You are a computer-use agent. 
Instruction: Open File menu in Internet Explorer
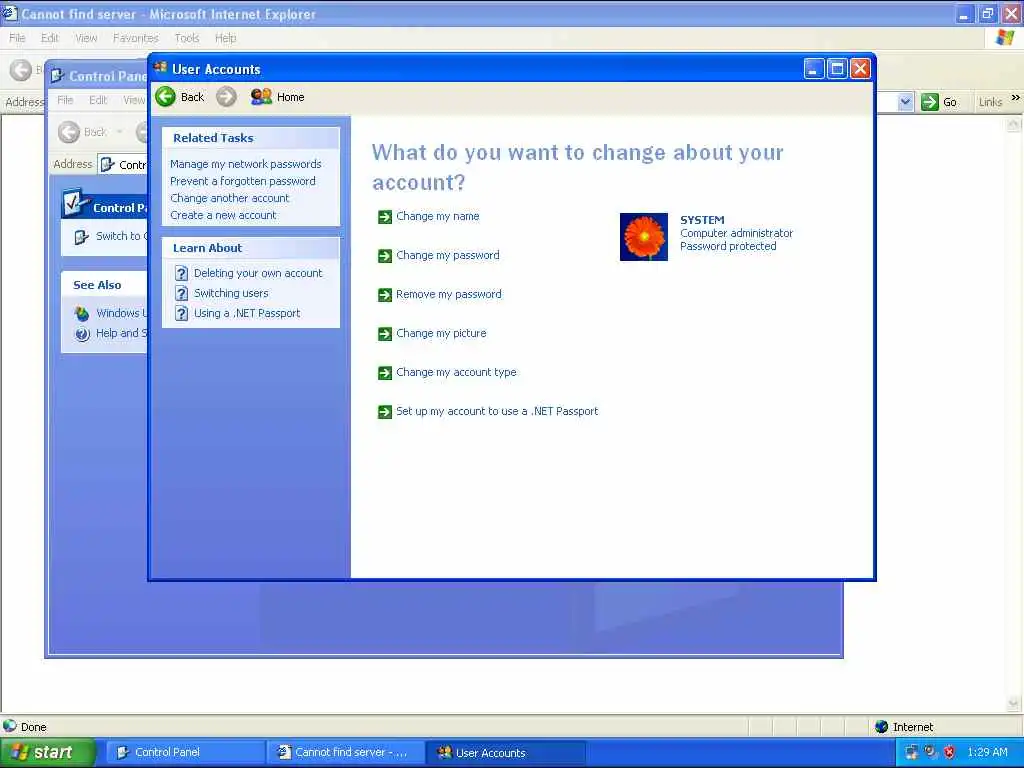(17, 38)
